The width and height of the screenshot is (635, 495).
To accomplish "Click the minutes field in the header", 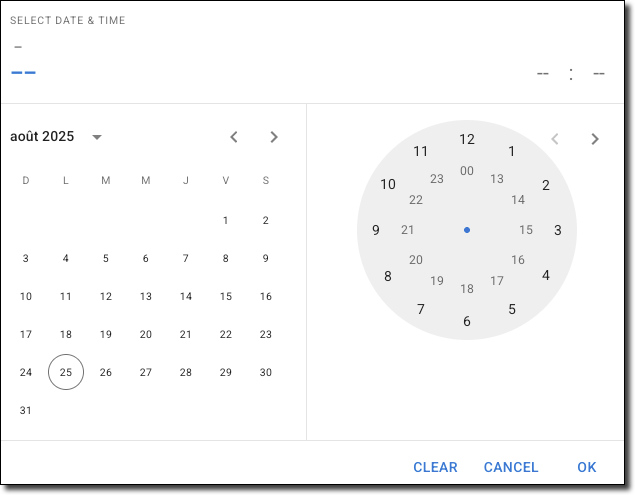I will (598, 73).
